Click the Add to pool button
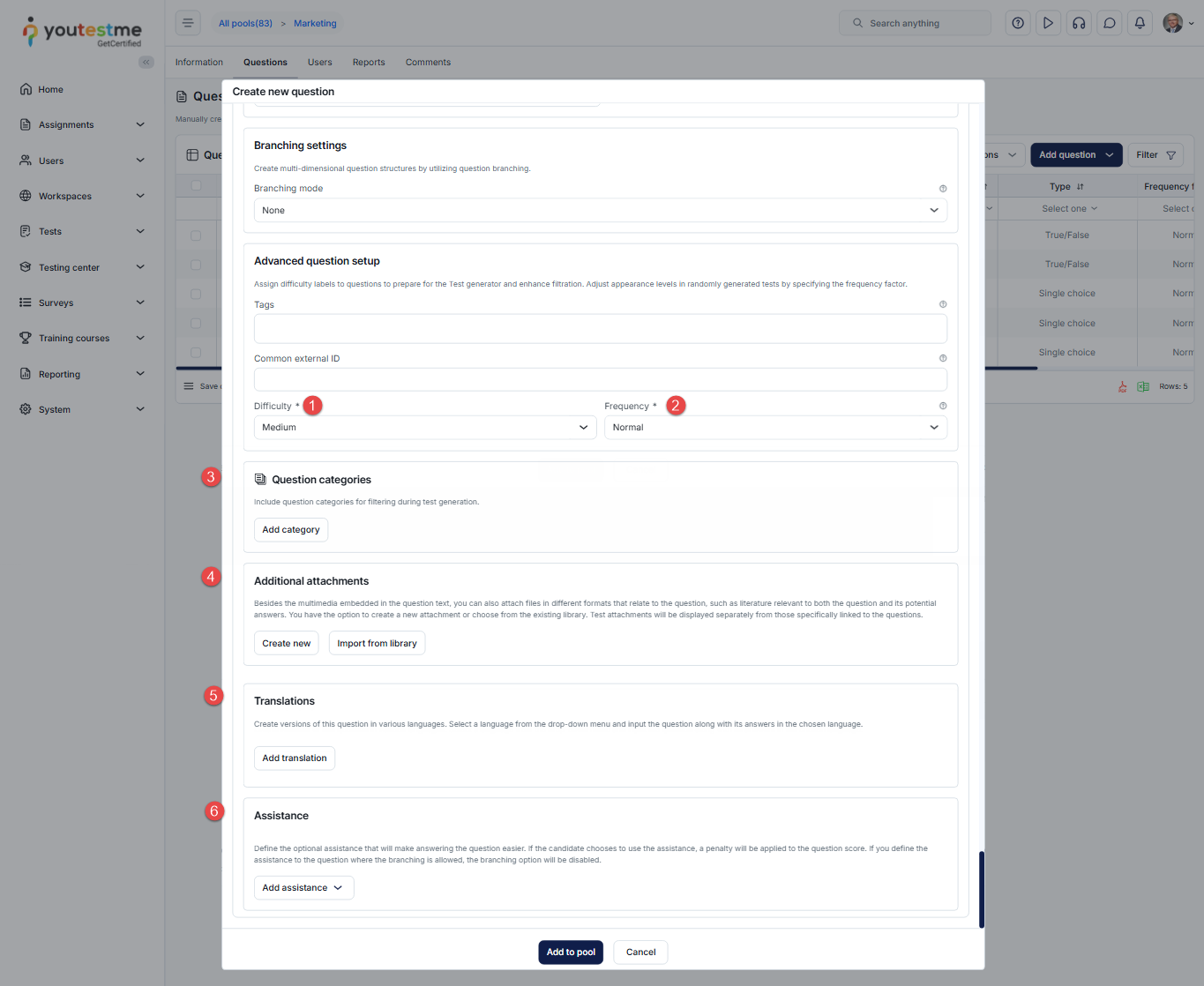Screen dimensions: 1204x986 pyautogui.click(x=571, y=952)
